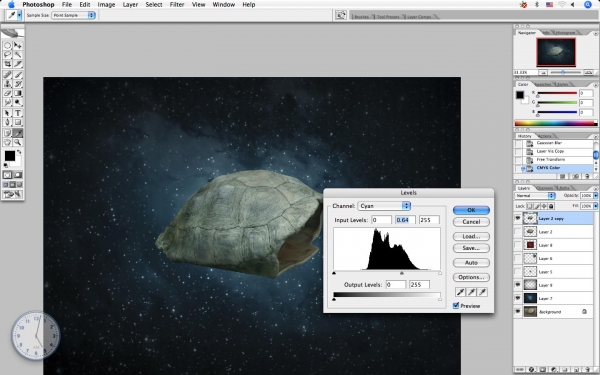Select the Type tool
The width and height of the screenshot is (600, 375).
pyautogui.click(x=18, y=113)
